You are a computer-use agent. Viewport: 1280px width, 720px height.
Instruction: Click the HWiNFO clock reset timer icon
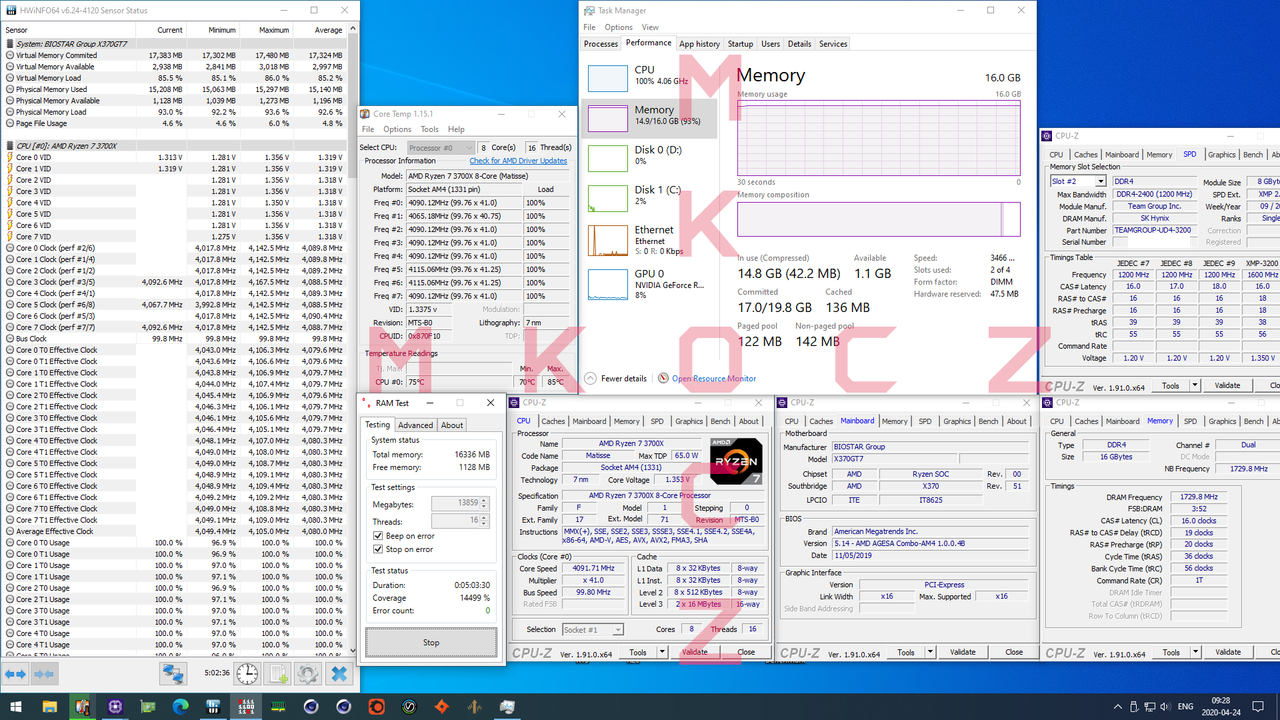(247, 674)
